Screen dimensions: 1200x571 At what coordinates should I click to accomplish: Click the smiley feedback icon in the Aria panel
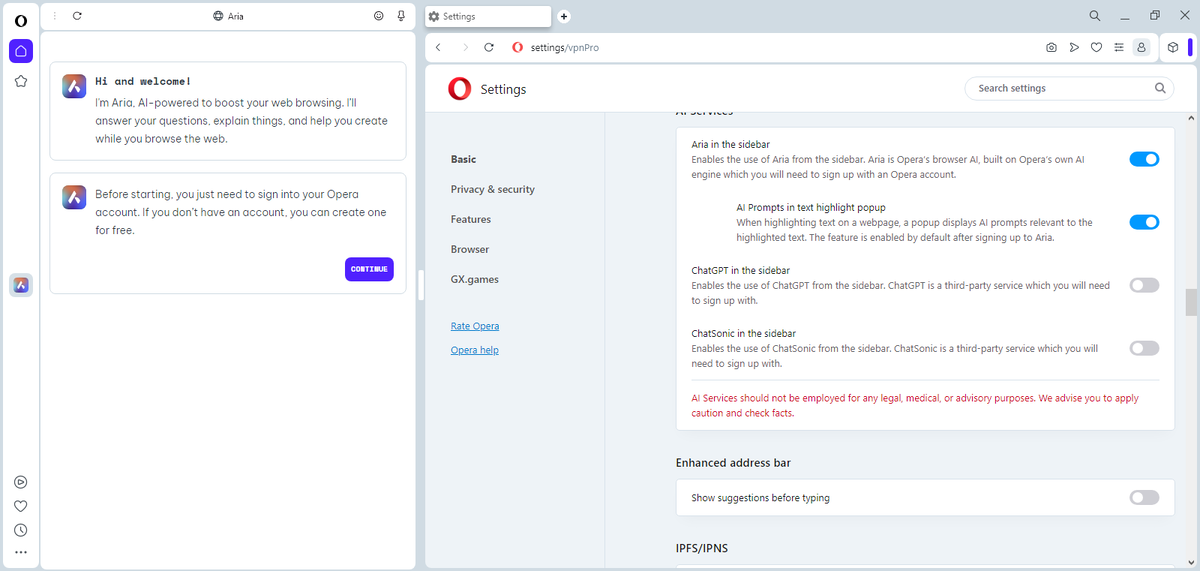(379, 16)
